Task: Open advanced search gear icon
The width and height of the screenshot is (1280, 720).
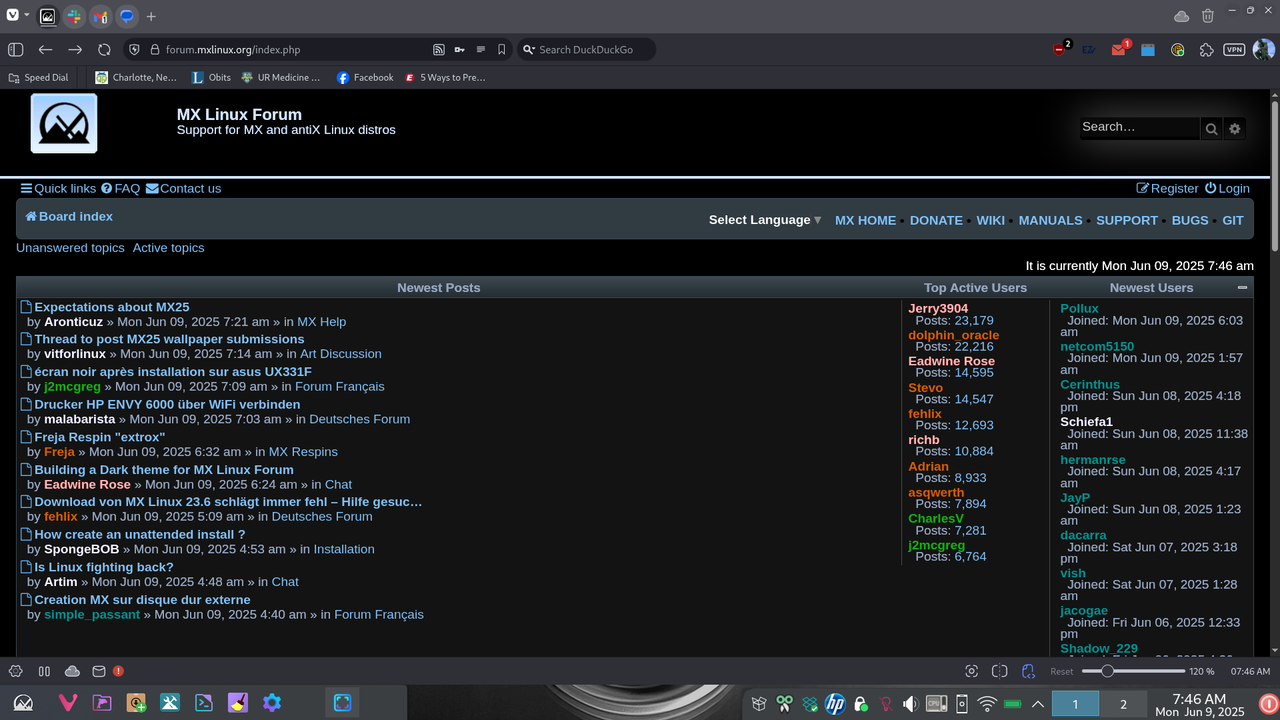Action: click(1235, 128)
